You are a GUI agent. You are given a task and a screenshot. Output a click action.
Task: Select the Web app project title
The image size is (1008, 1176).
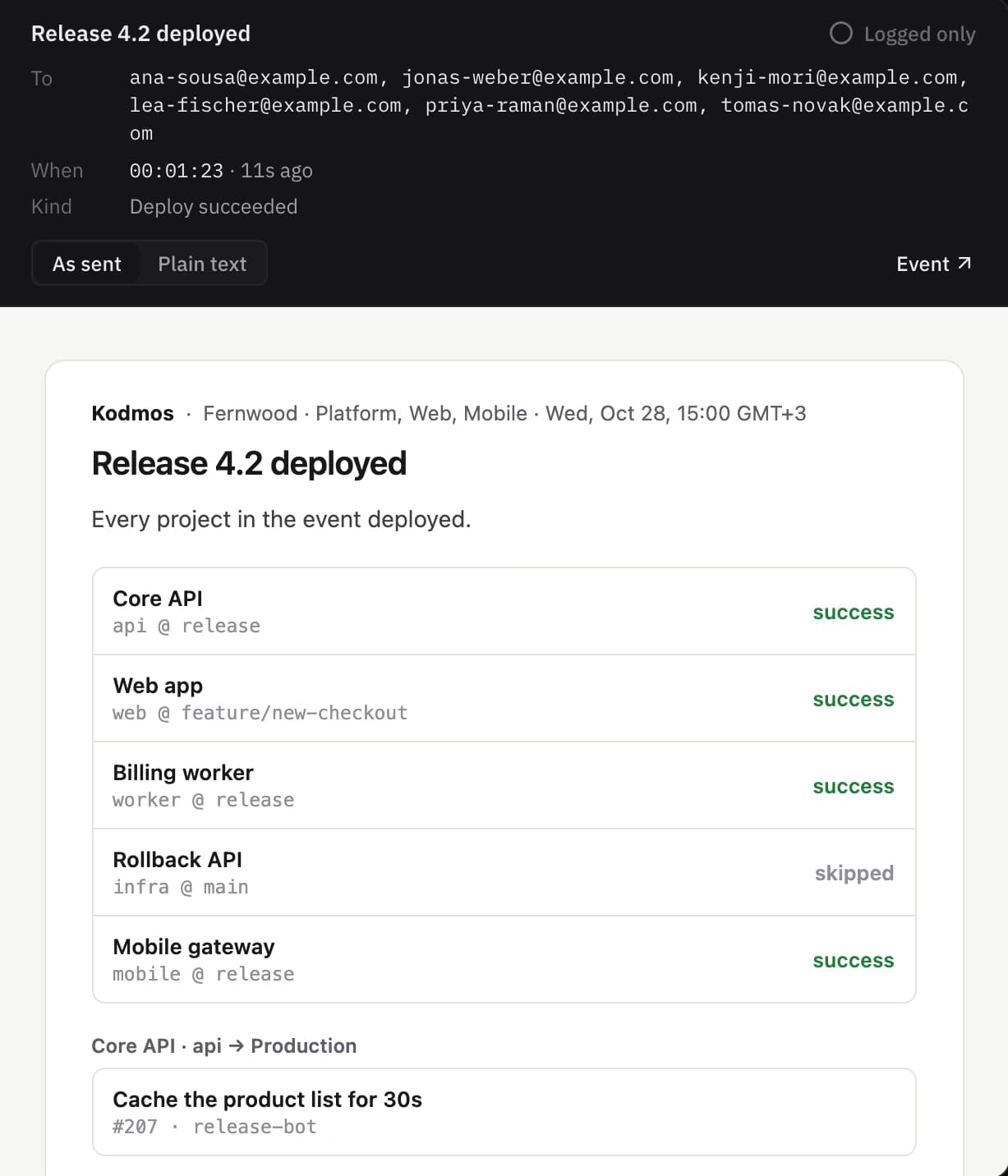click(x=158, y=686)
